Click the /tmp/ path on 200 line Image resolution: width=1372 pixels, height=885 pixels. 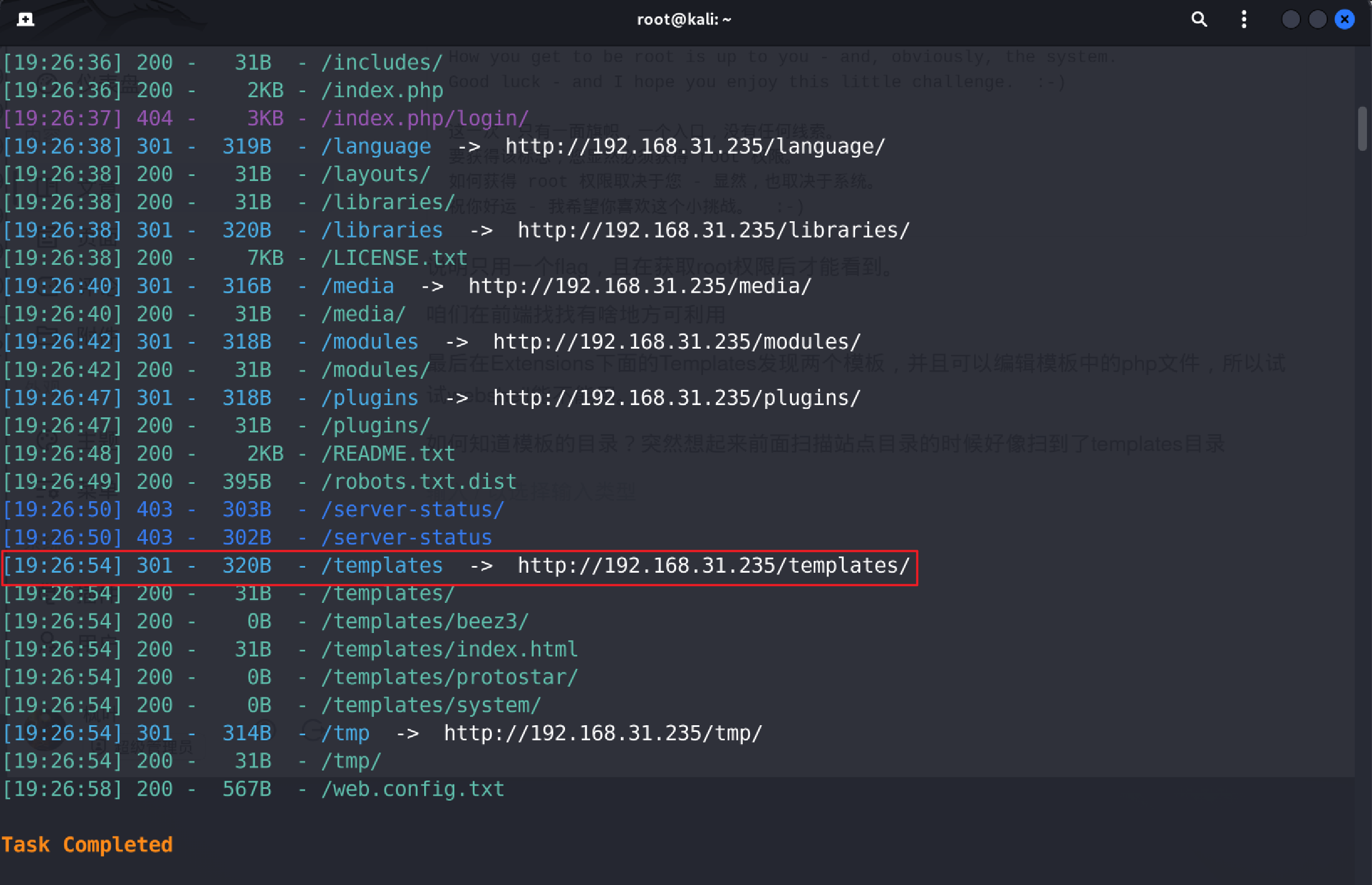pyautogui.click(x=351, y=762)
